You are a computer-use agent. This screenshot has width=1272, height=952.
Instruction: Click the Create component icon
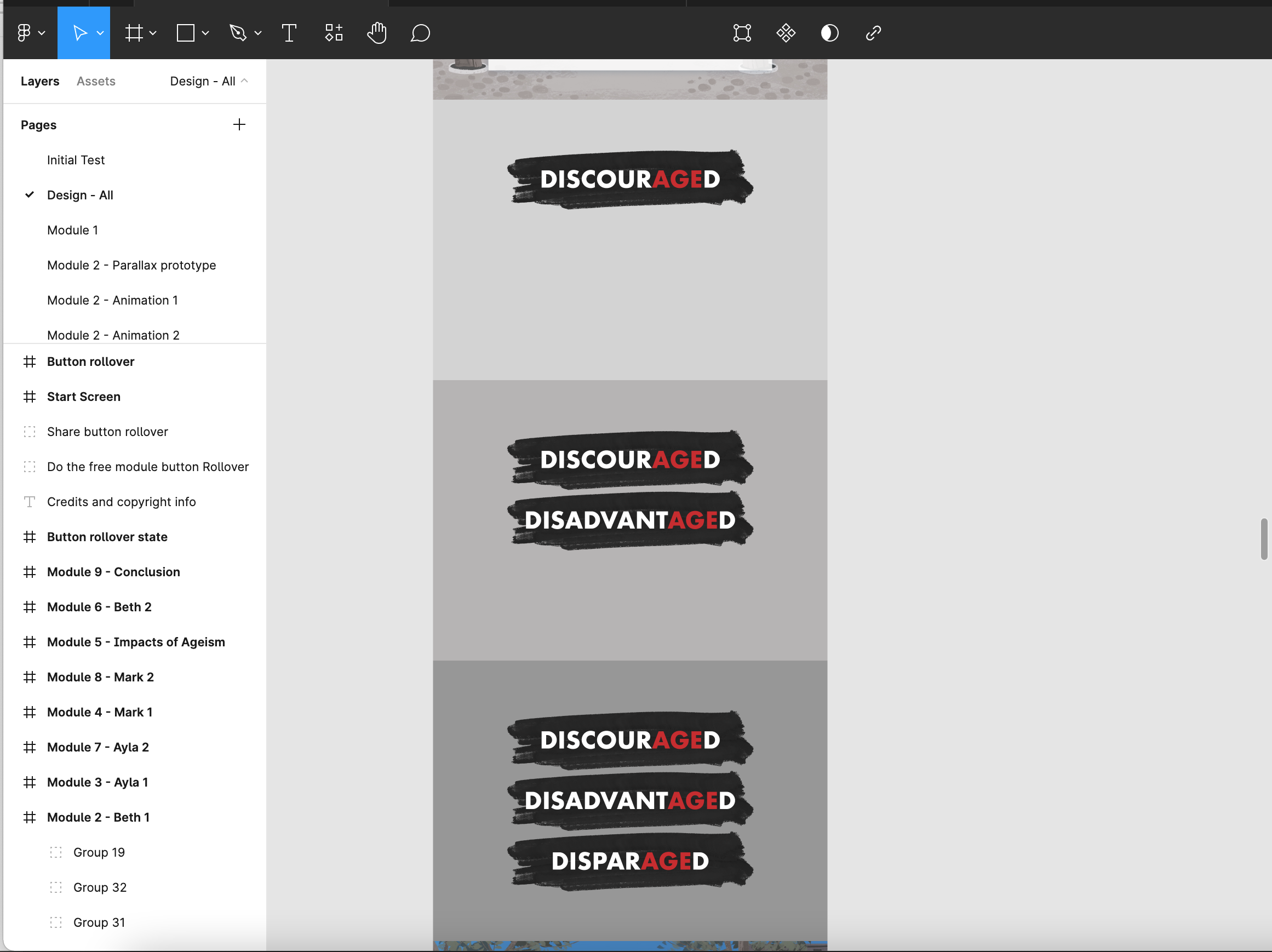[x=786, y=33]
